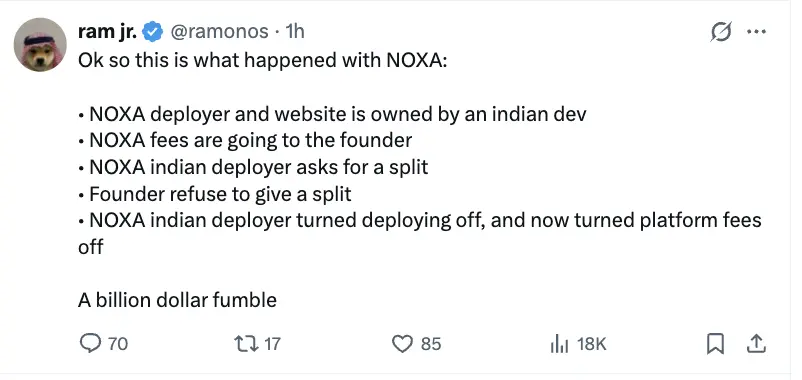This screenshot has height=380, width=802.
Task: Click the 18K views count
Action: [x=591, y=344]
